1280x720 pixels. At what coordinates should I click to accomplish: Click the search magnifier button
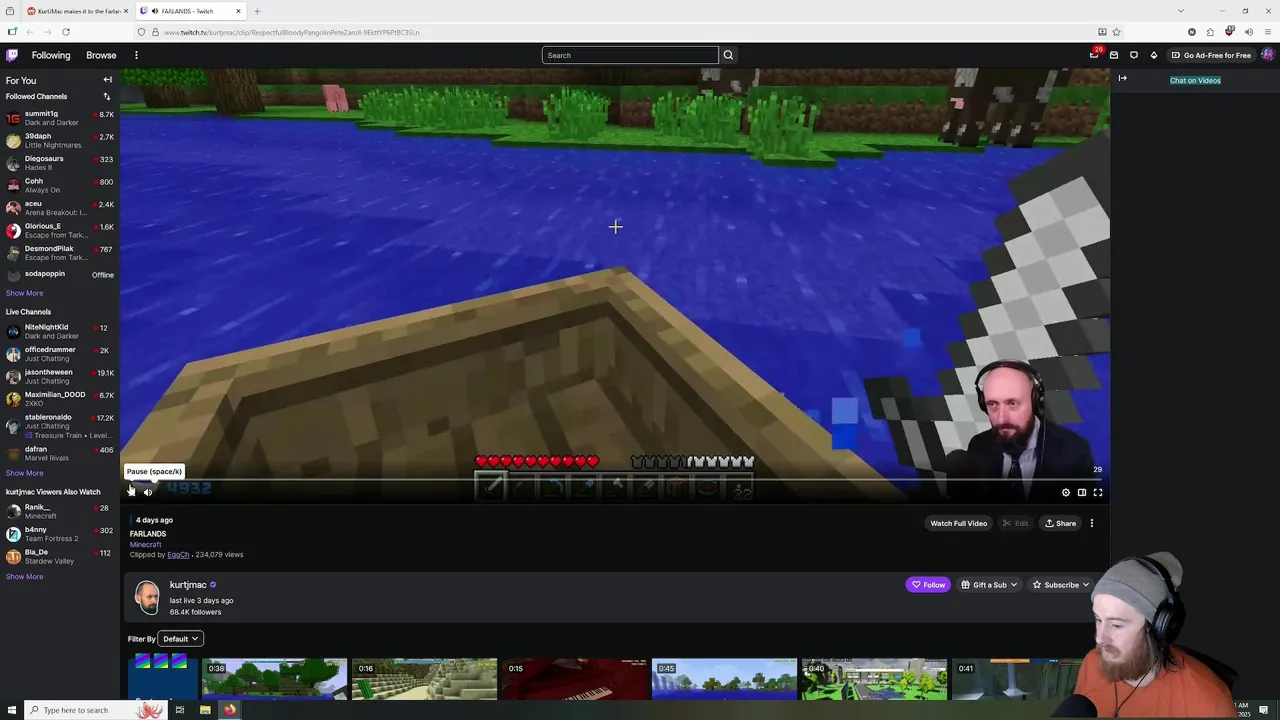click(x=728, y=55)
